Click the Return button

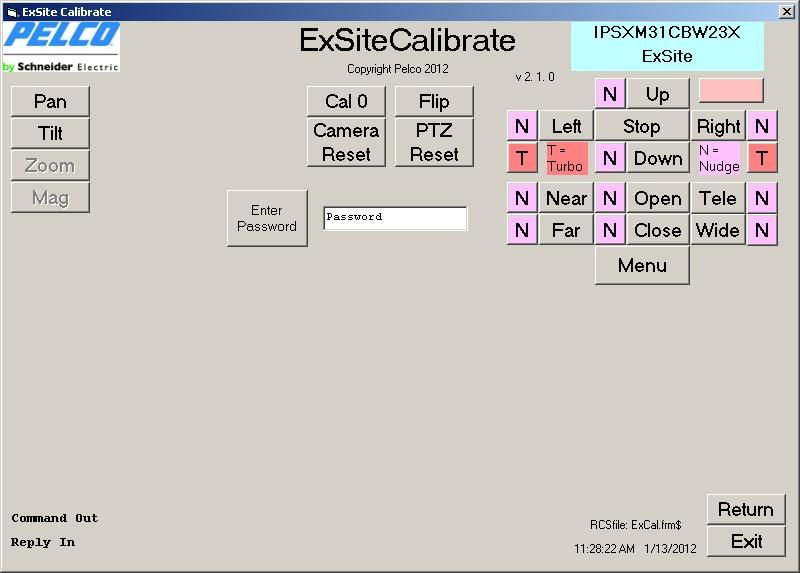tap(746, 509)
